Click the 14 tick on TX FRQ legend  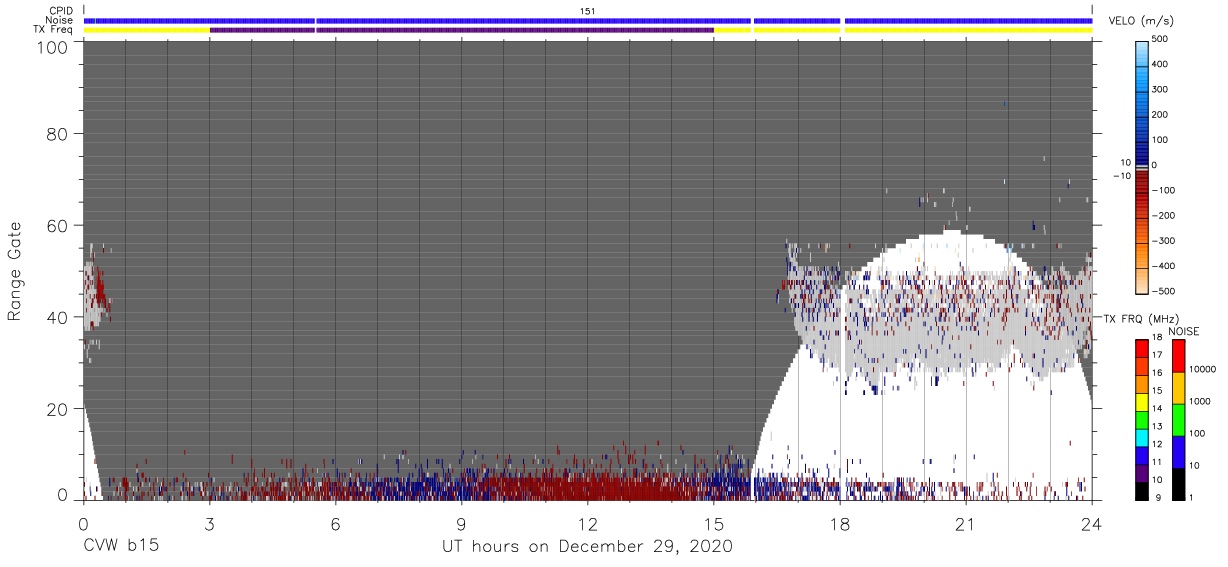pos(1158,410)
